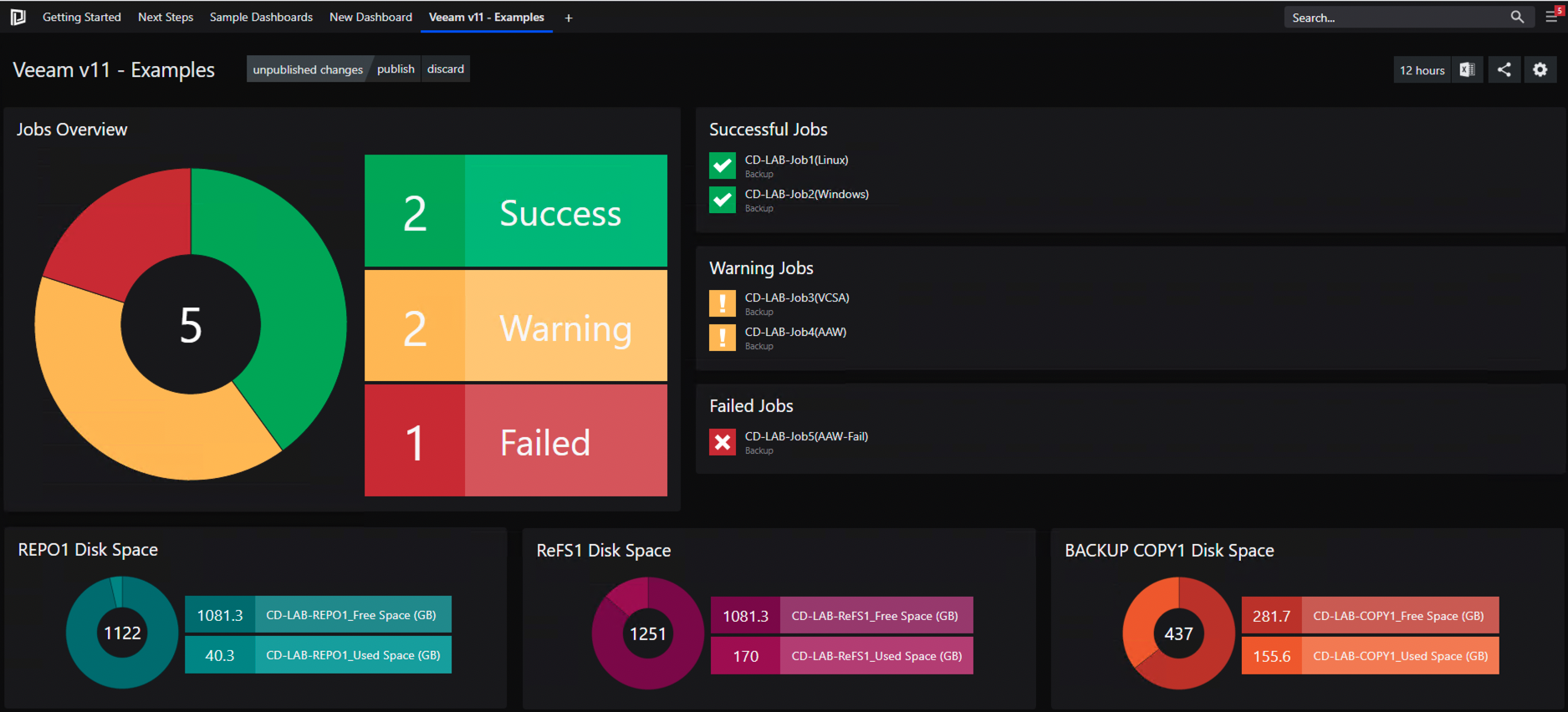Click the unpublished changes label
The height and width of the screenshot is (712, 1568).
click(x=308, y=69)
